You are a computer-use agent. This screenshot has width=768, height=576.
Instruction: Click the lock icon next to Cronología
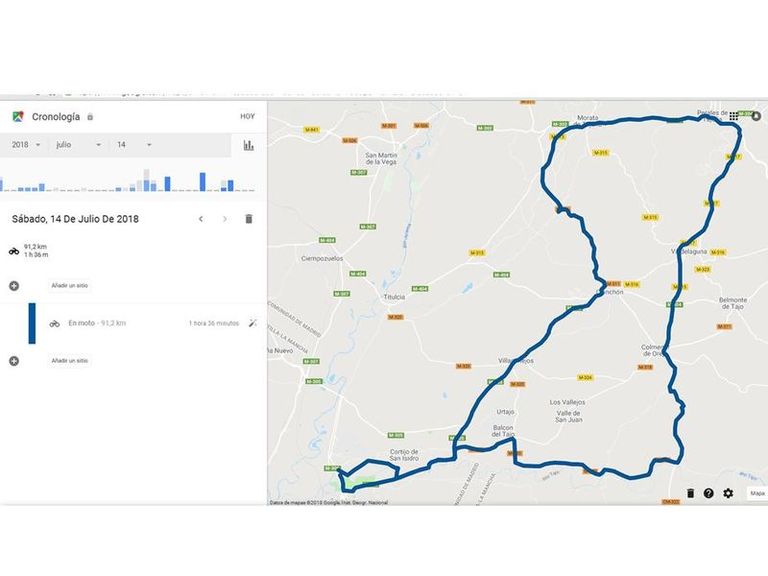pos(90,117)
